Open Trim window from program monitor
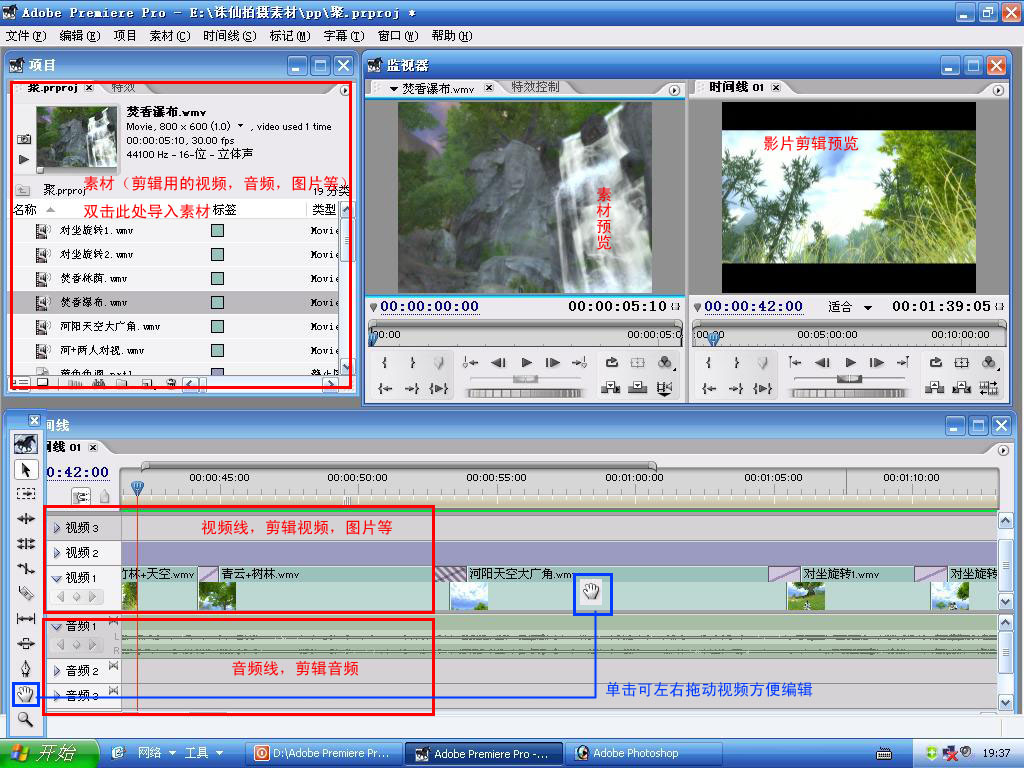This screenshot has width=1024, height=768. tap(989, 389)
